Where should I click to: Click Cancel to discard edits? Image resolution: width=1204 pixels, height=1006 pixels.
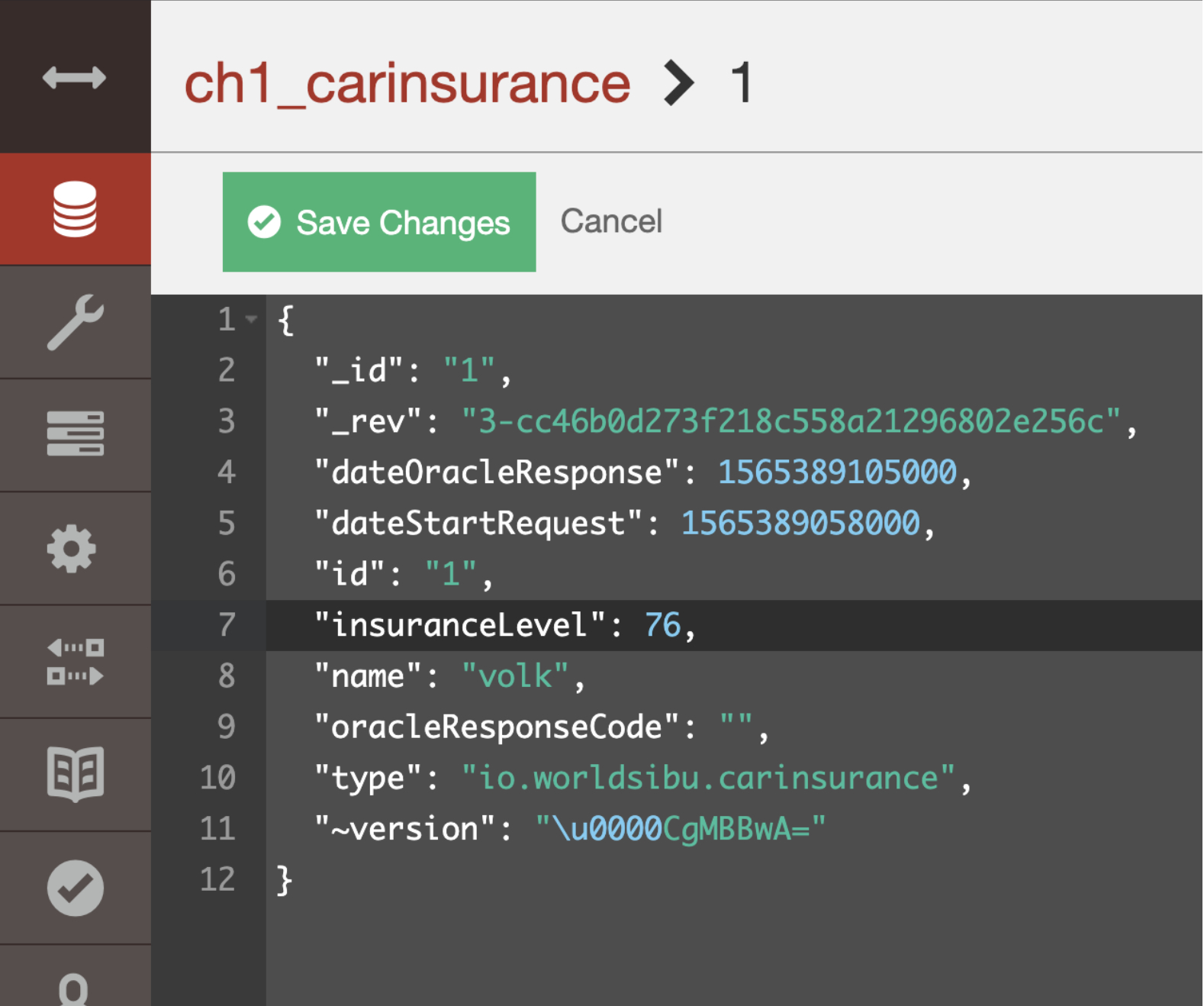click(x=611, y=221)
